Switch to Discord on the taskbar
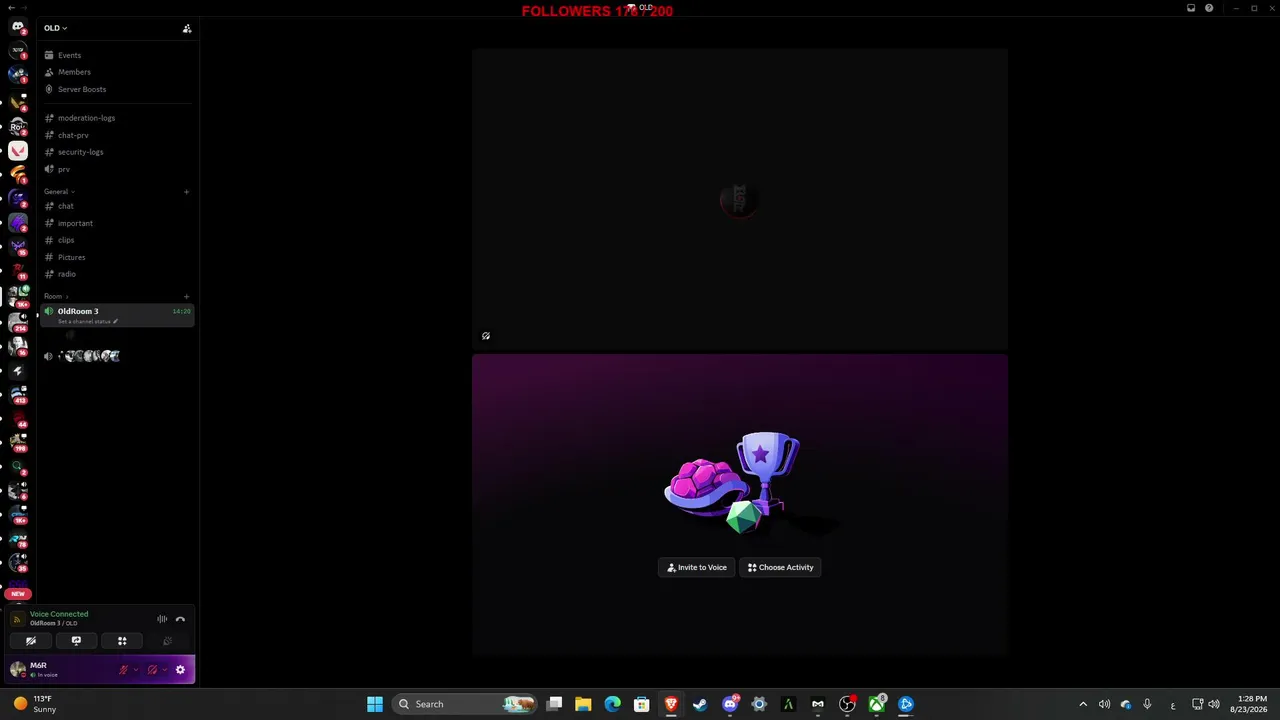This screenshot has width=1280, height=720. 730,704
